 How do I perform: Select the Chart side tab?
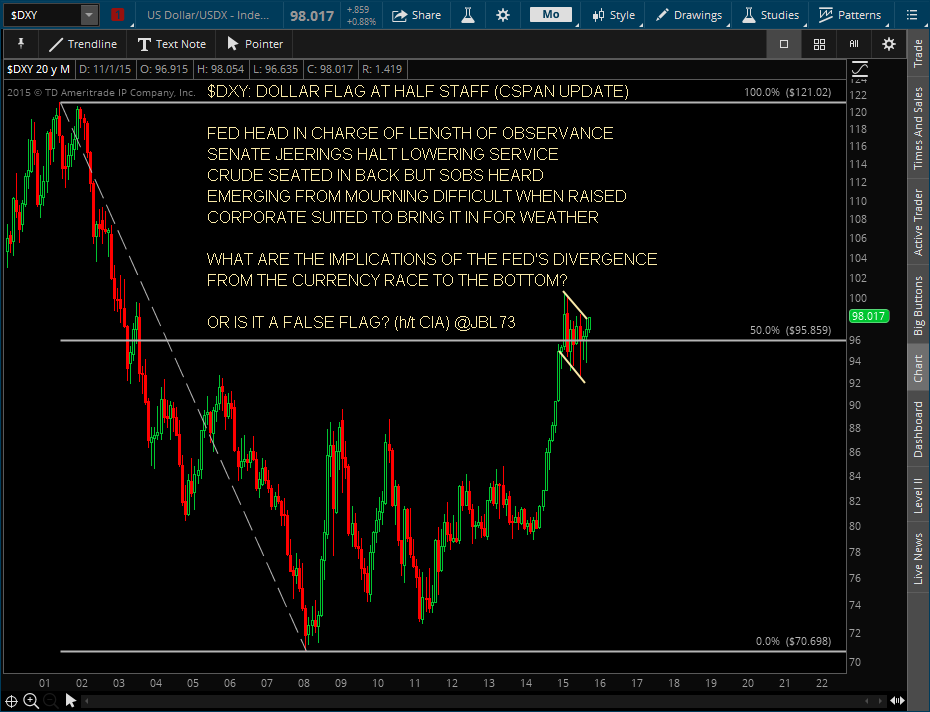918,368
